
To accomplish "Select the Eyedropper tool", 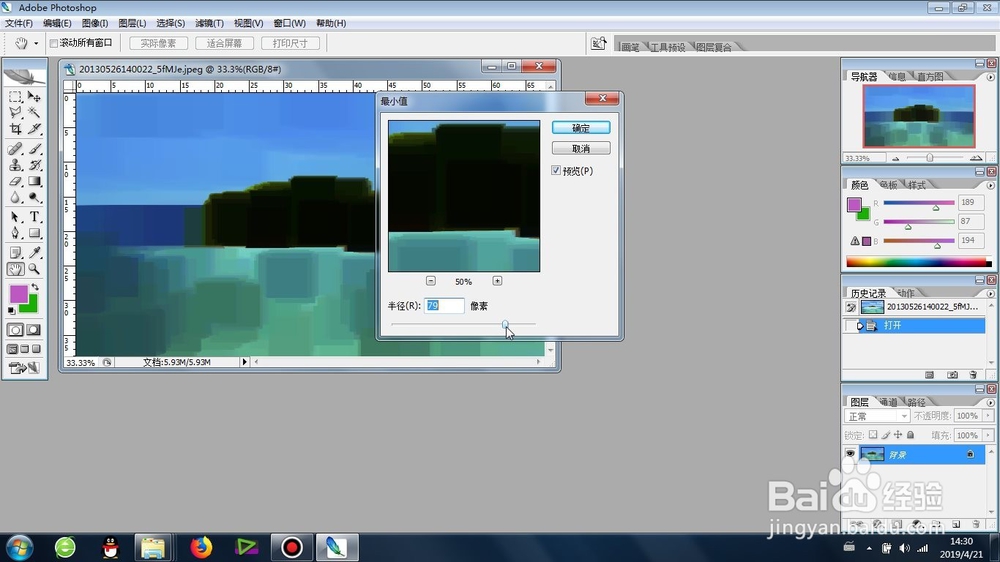I will (x=34, y=253).
